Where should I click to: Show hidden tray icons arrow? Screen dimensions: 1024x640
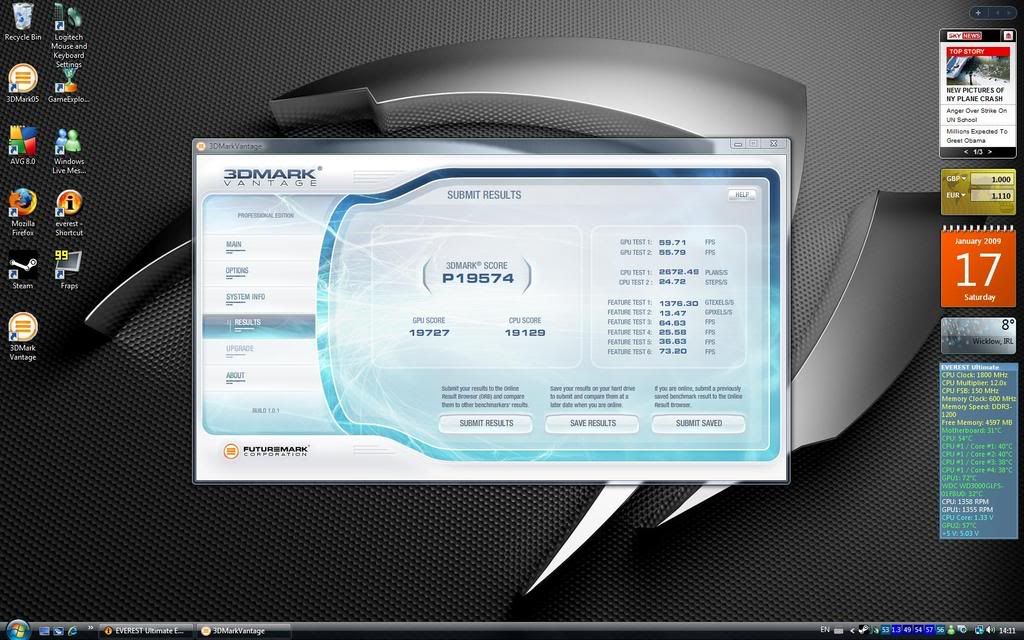point(852,630)
